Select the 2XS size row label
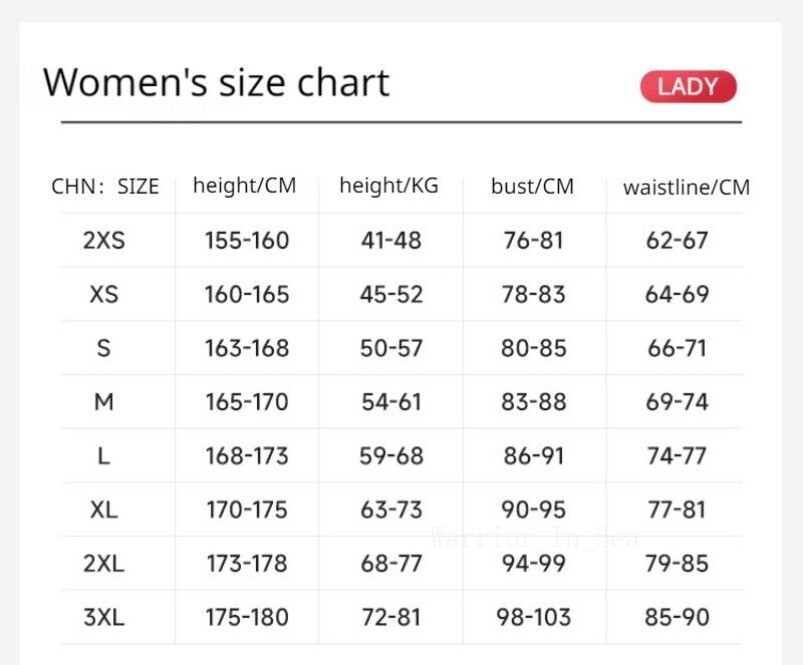The height and width of the screenshot is (665, 803). (x=104, y=241)
